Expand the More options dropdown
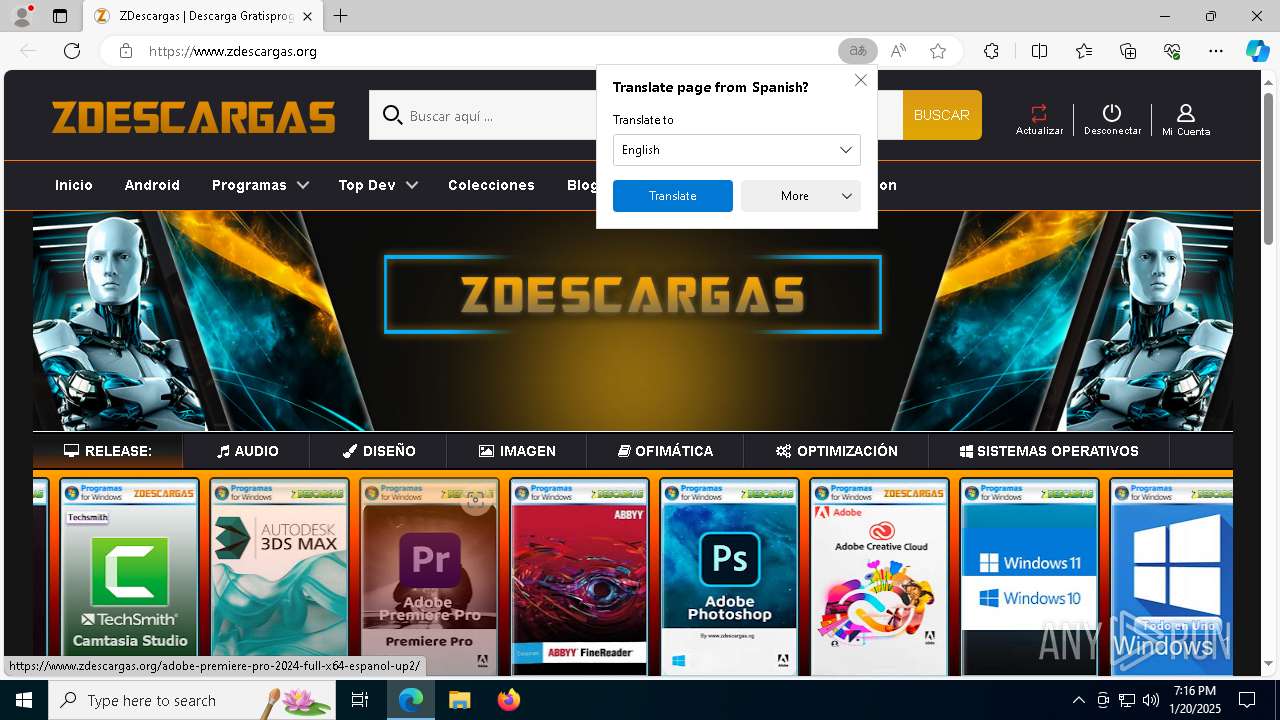This screenshot has width=1280, height=720. pyautogui.click(x=800, y=196)
